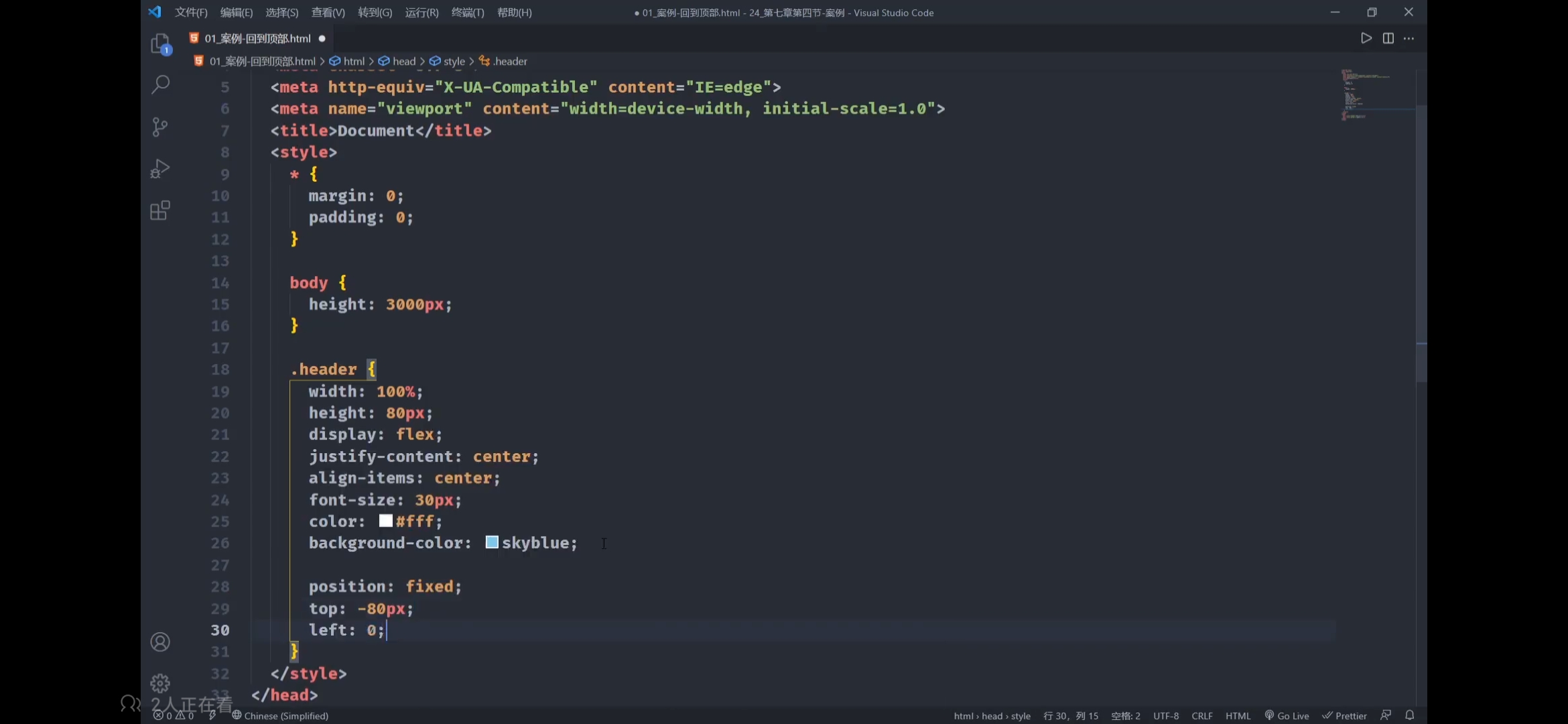Image resolution: width=1568 pixels, height=724 pixels.
Task: Open the Accounts icon in activity bar
Action: (160, 642)
